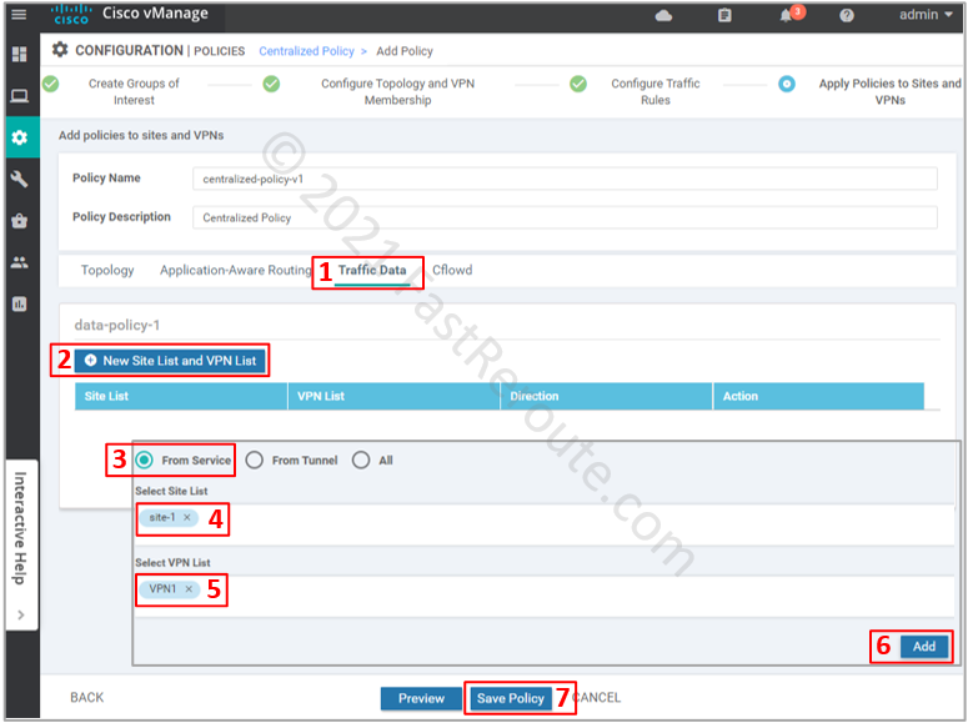Open the Monitor sidebar icon
Viewport: 970px width, 725px height.
tap(19, 96)
